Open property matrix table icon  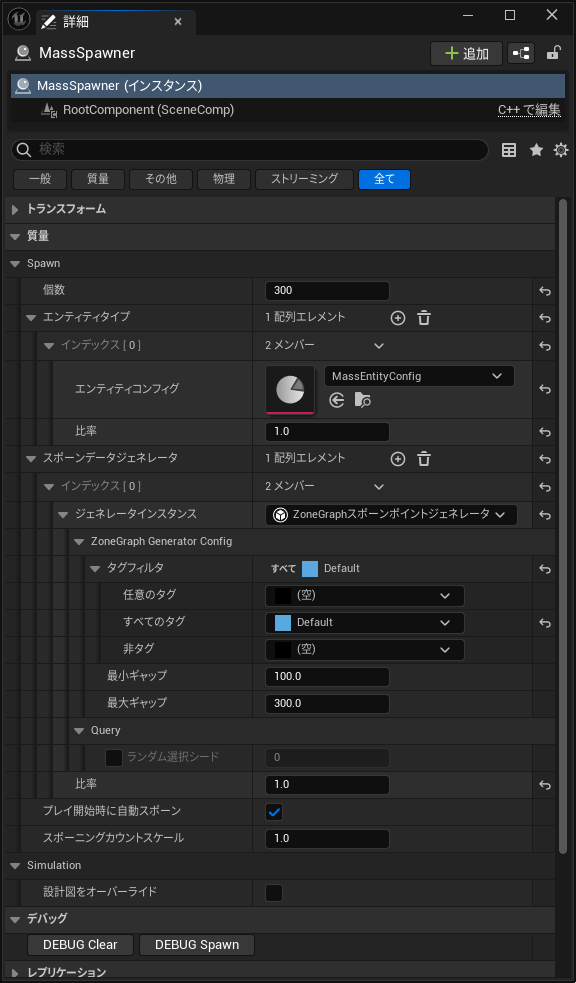[x=510, y=150]
